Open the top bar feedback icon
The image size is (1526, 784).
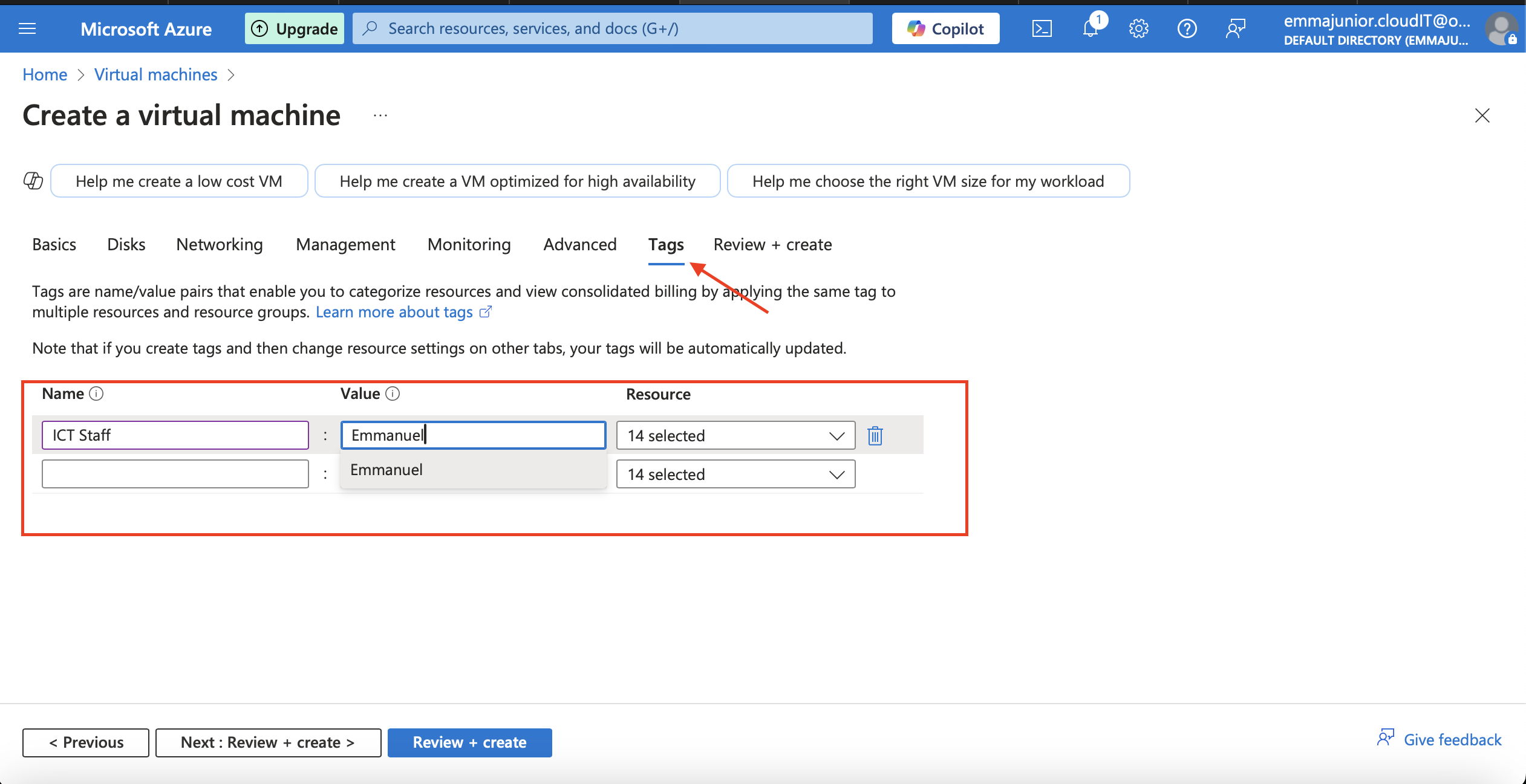pyautogui.click(x=1235, y=28)
